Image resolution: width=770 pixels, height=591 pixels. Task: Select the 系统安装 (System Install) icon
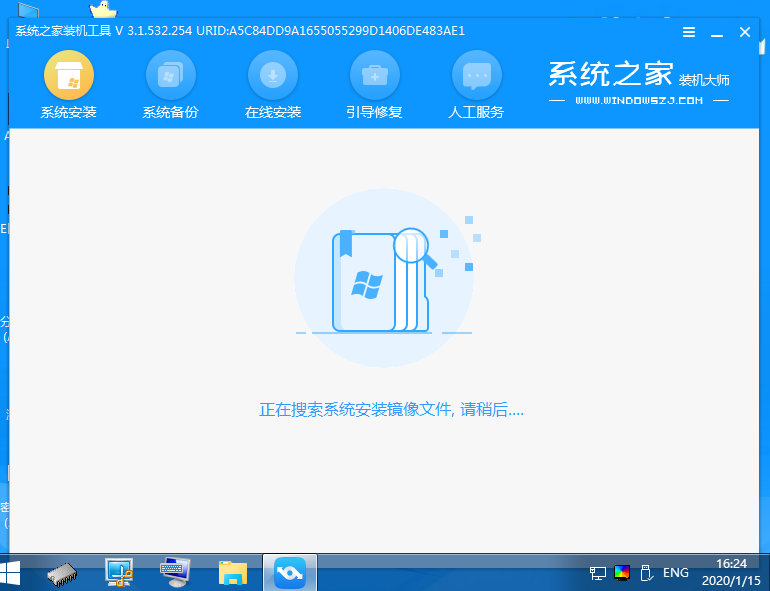coord(68,75)
